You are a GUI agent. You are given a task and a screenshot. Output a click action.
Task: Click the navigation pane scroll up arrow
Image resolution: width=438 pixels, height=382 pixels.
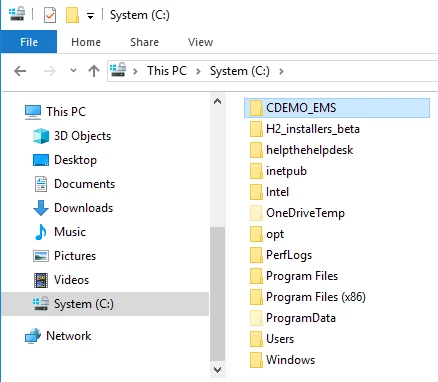pyautogui.click(x=218, y=101)
